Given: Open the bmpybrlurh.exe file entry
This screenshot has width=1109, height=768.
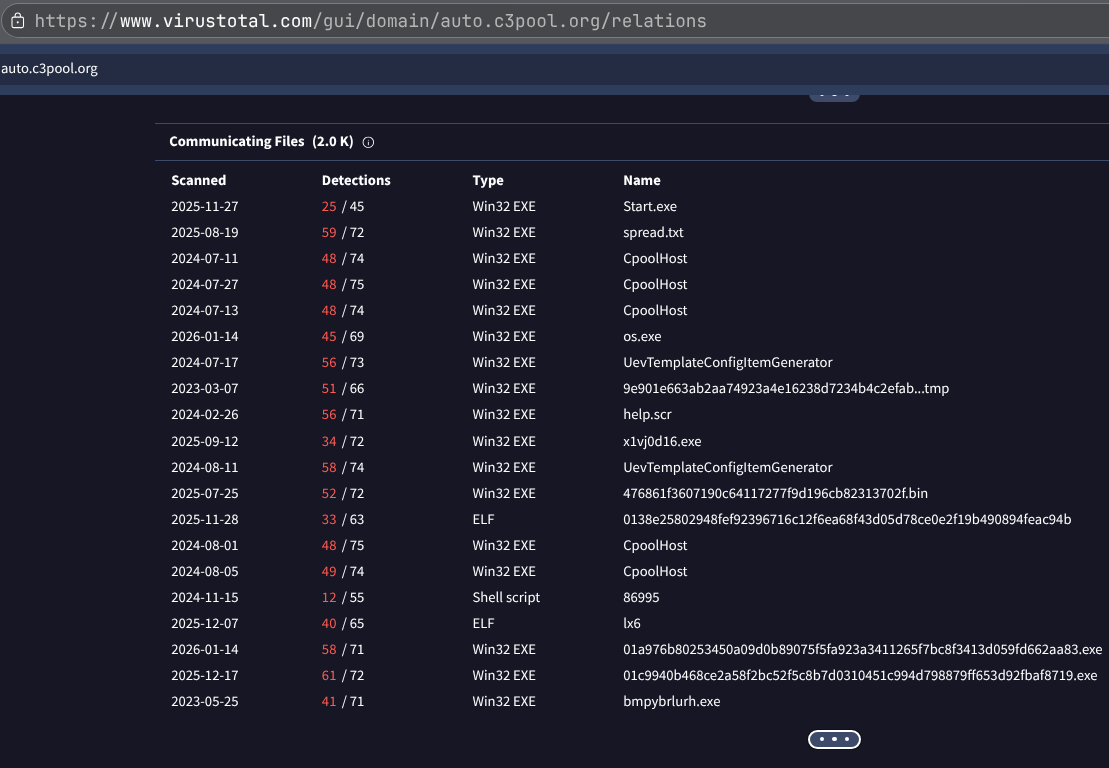Looking at the screenshot, I should (671, 702).
